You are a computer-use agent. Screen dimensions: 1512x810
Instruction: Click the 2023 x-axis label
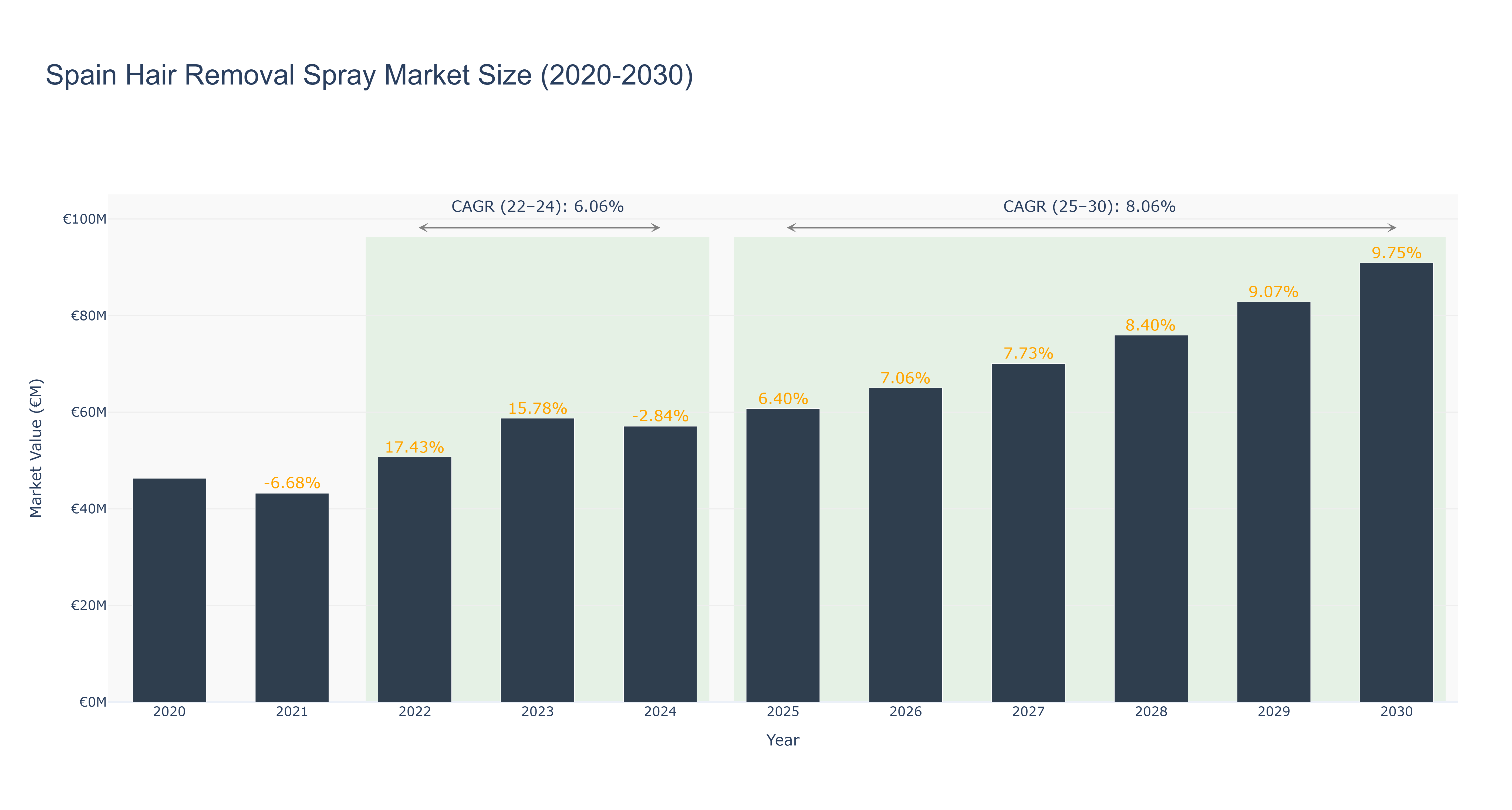[x=537, y=712]
